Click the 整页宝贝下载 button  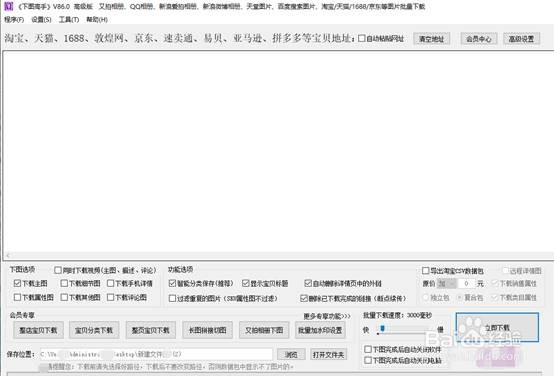pyautogui.click(x=151, y=330)
